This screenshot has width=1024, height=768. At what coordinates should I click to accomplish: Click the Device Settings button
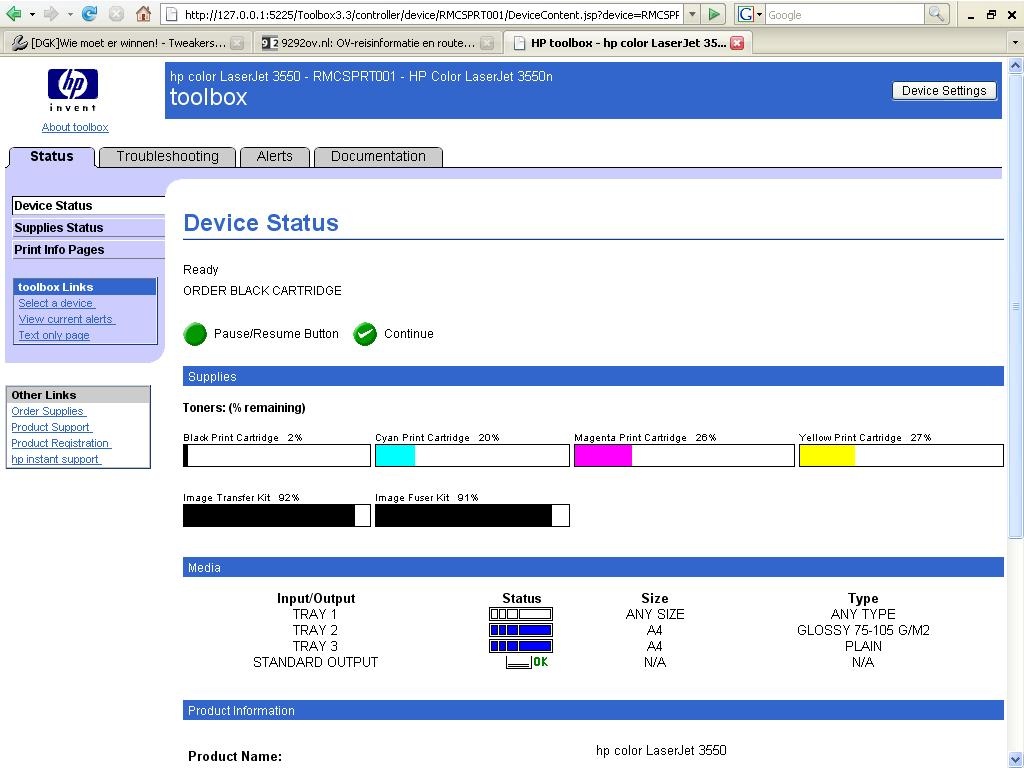coord(944,91)
